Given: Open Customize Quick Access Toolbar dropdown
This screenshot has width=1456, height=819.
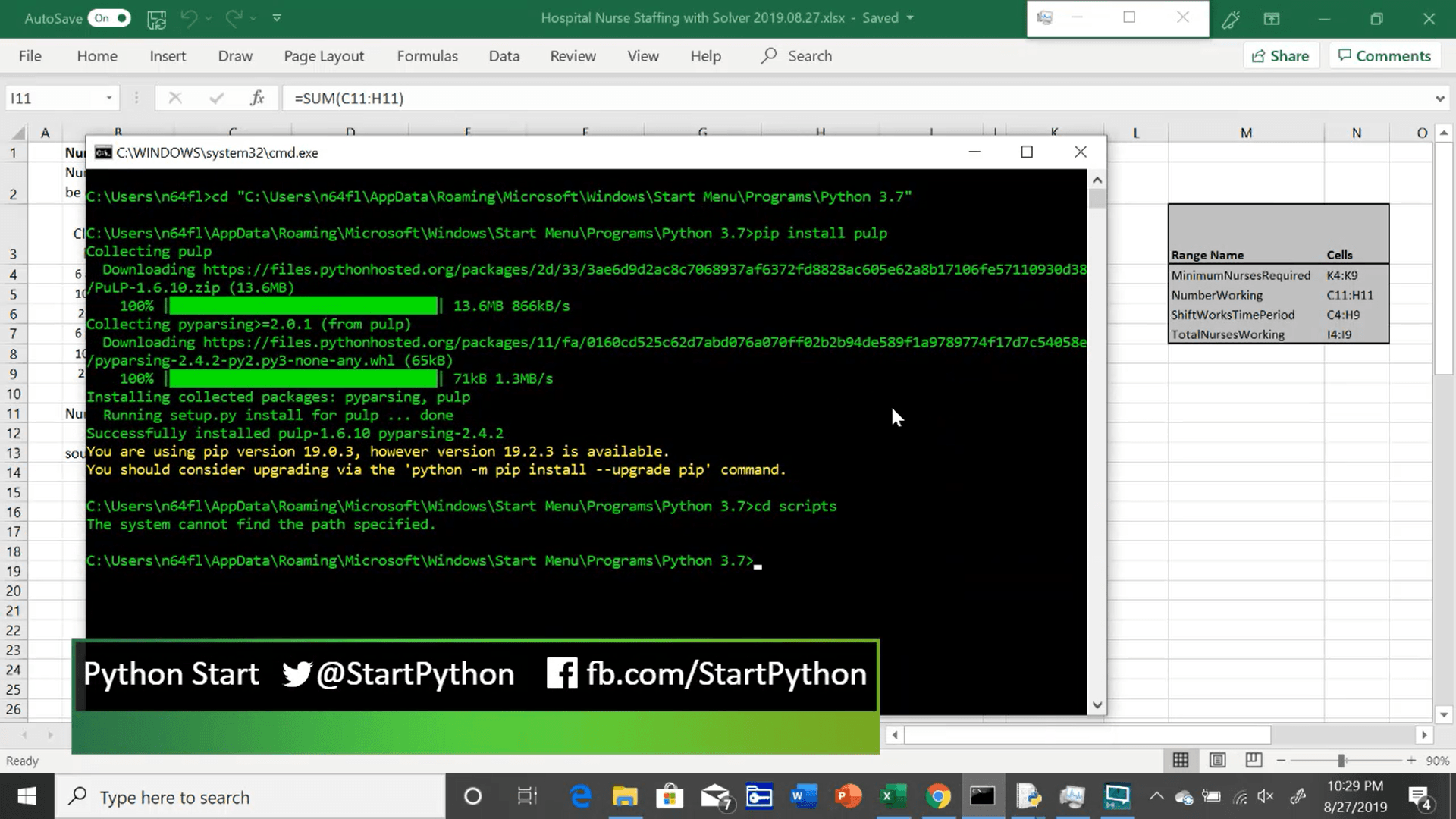Looking at the screenshot, I should (x=277, y=18).
